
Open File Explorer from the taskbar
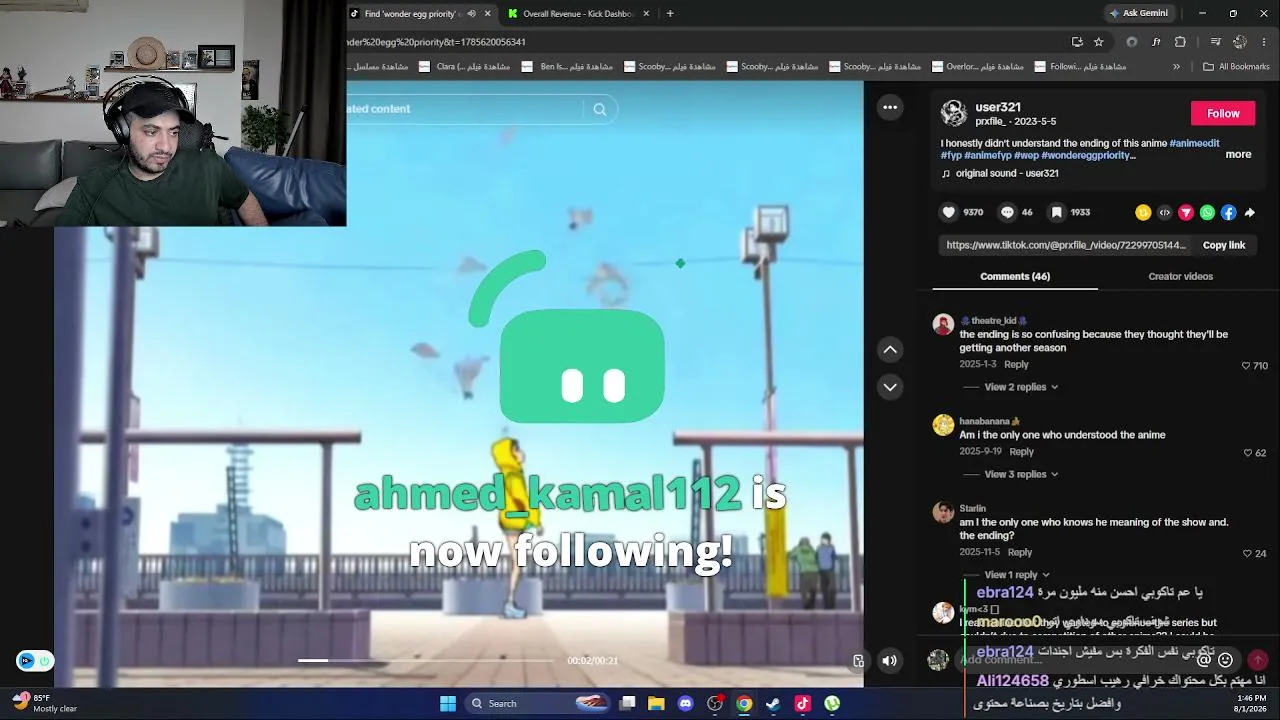tap(656, 703)
